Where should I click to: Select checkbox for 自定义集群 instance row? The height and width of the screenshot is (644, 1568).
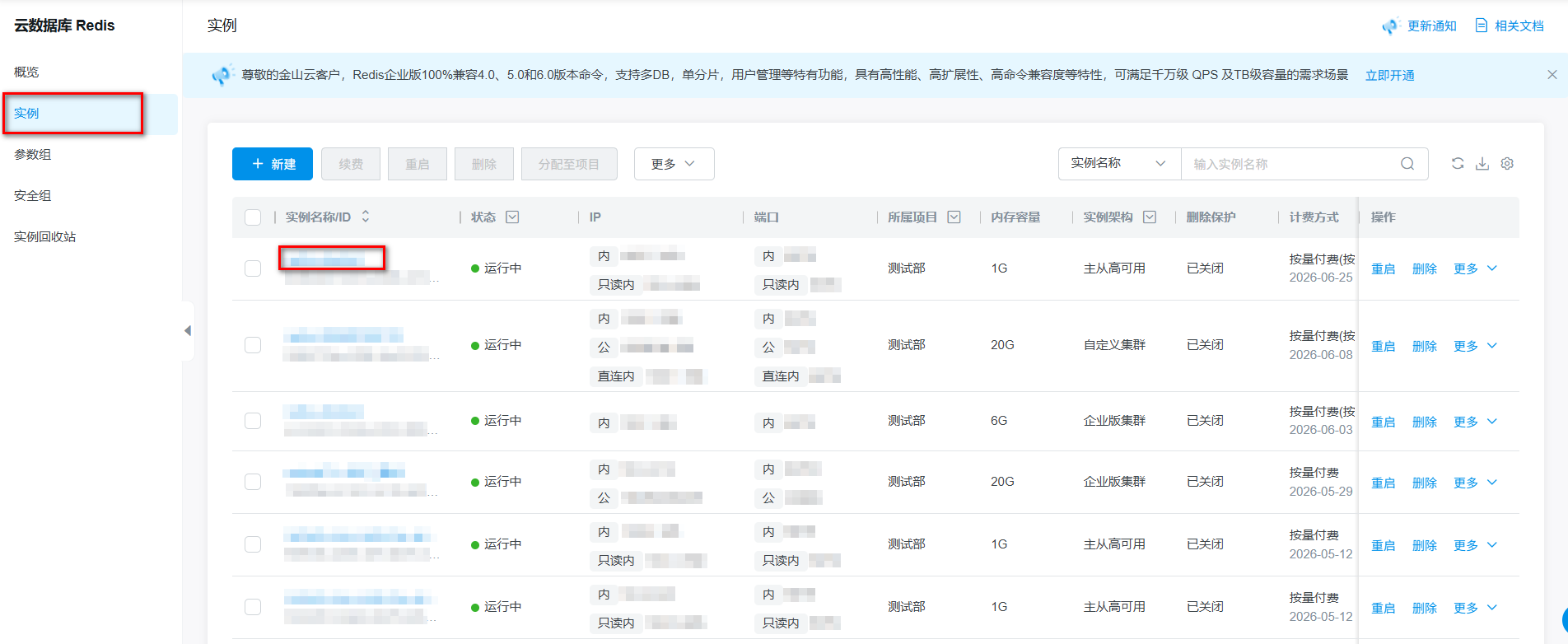(x=253, y=345)
